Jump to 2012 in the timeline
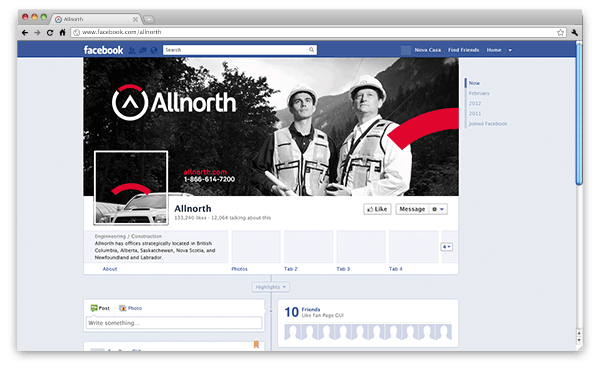This screenshot has width=600, height=370. [475, 103]
